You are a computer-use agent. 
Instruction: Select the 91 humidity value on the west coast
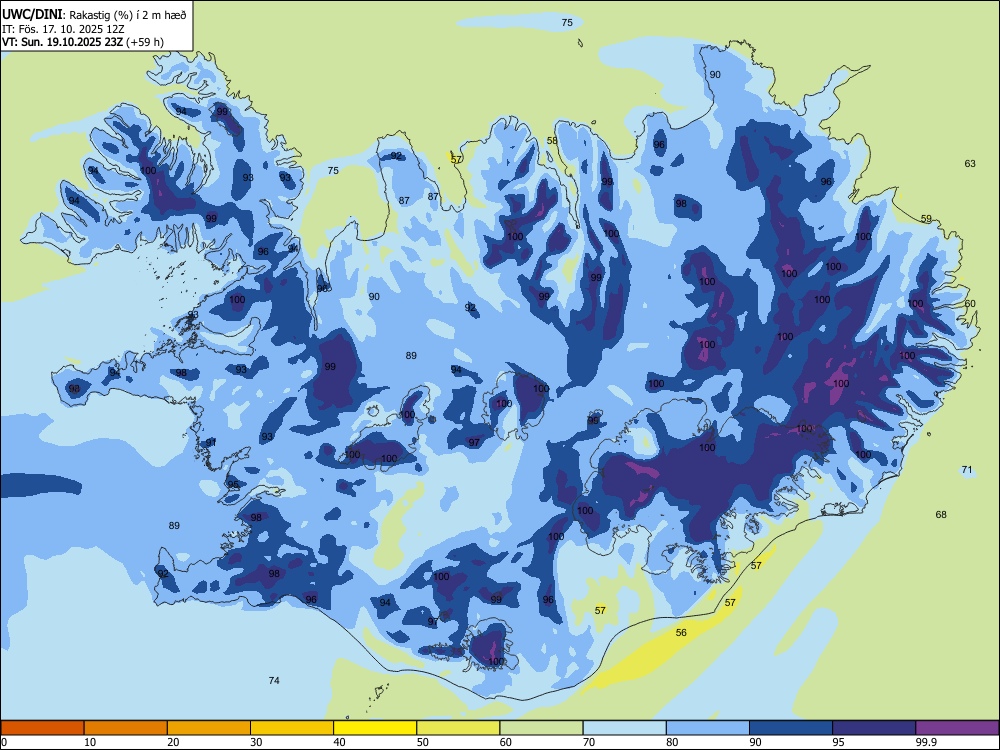pyautogui.click(x=211, y=443)
